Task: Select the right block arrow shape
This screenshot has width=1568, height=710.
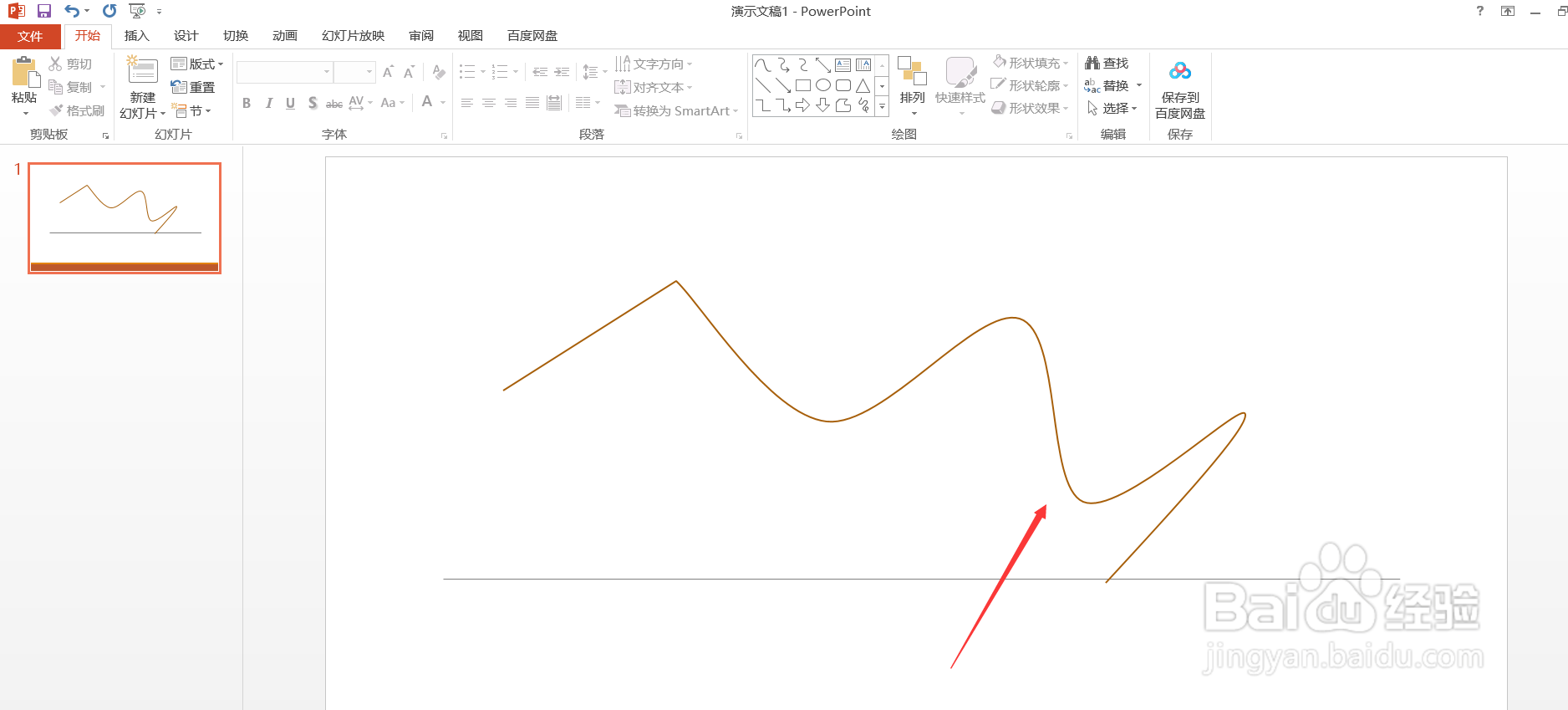Action: pos(803,105)
